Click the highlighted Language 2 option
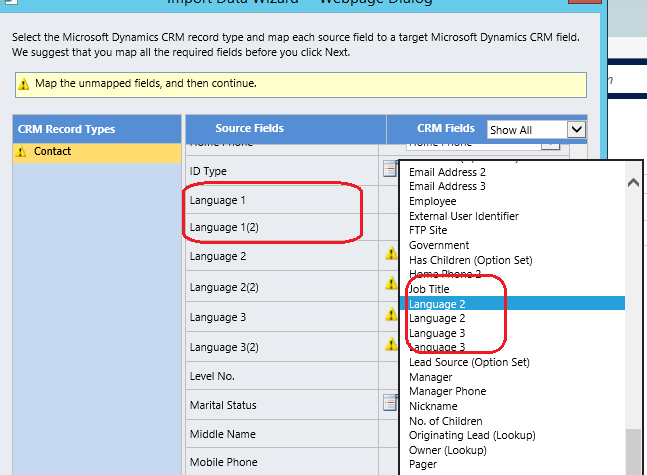647x475 pixels. point(512,304)
